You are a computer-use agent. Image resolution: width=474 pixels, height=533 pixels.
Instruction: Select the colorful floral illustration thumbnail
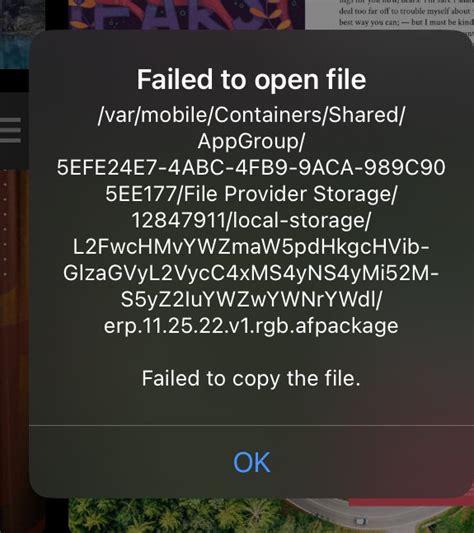pyautogui.click(x=186, y=14)
